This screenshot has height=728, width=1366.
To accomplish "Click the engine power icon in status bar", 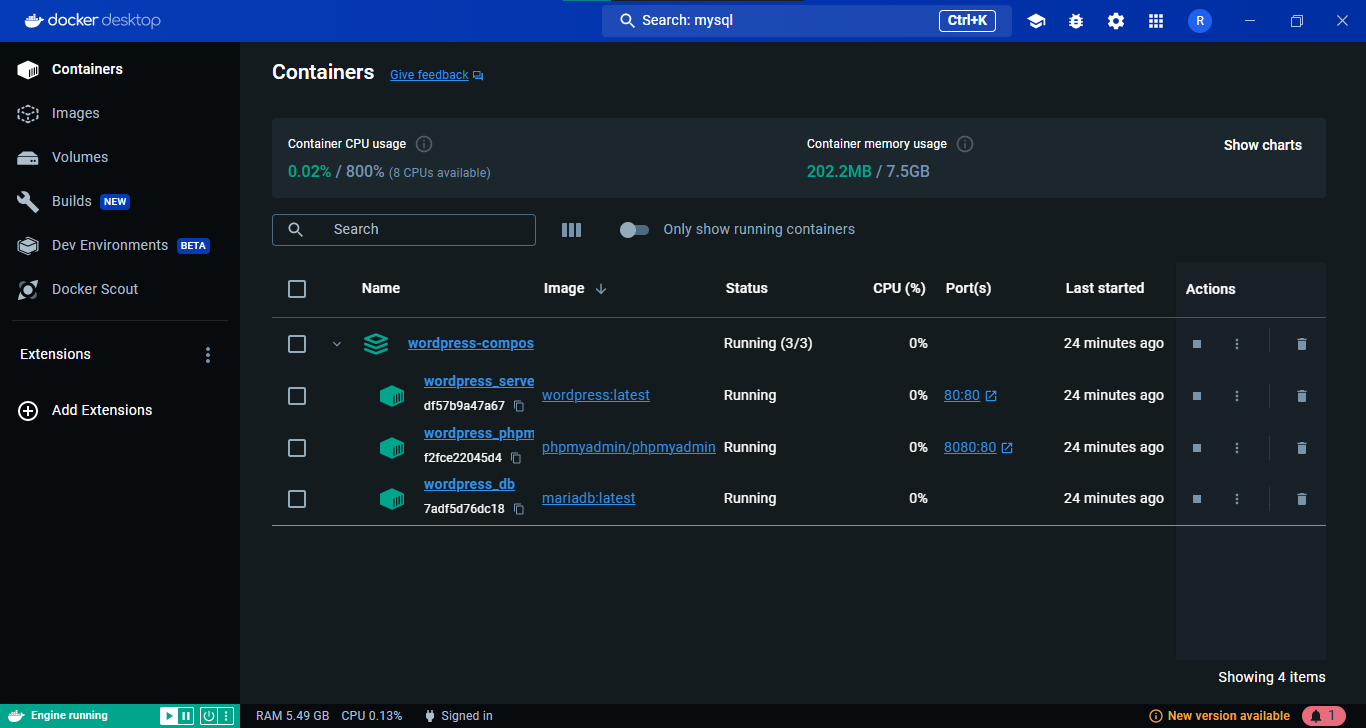I will [x=209, y=716].
